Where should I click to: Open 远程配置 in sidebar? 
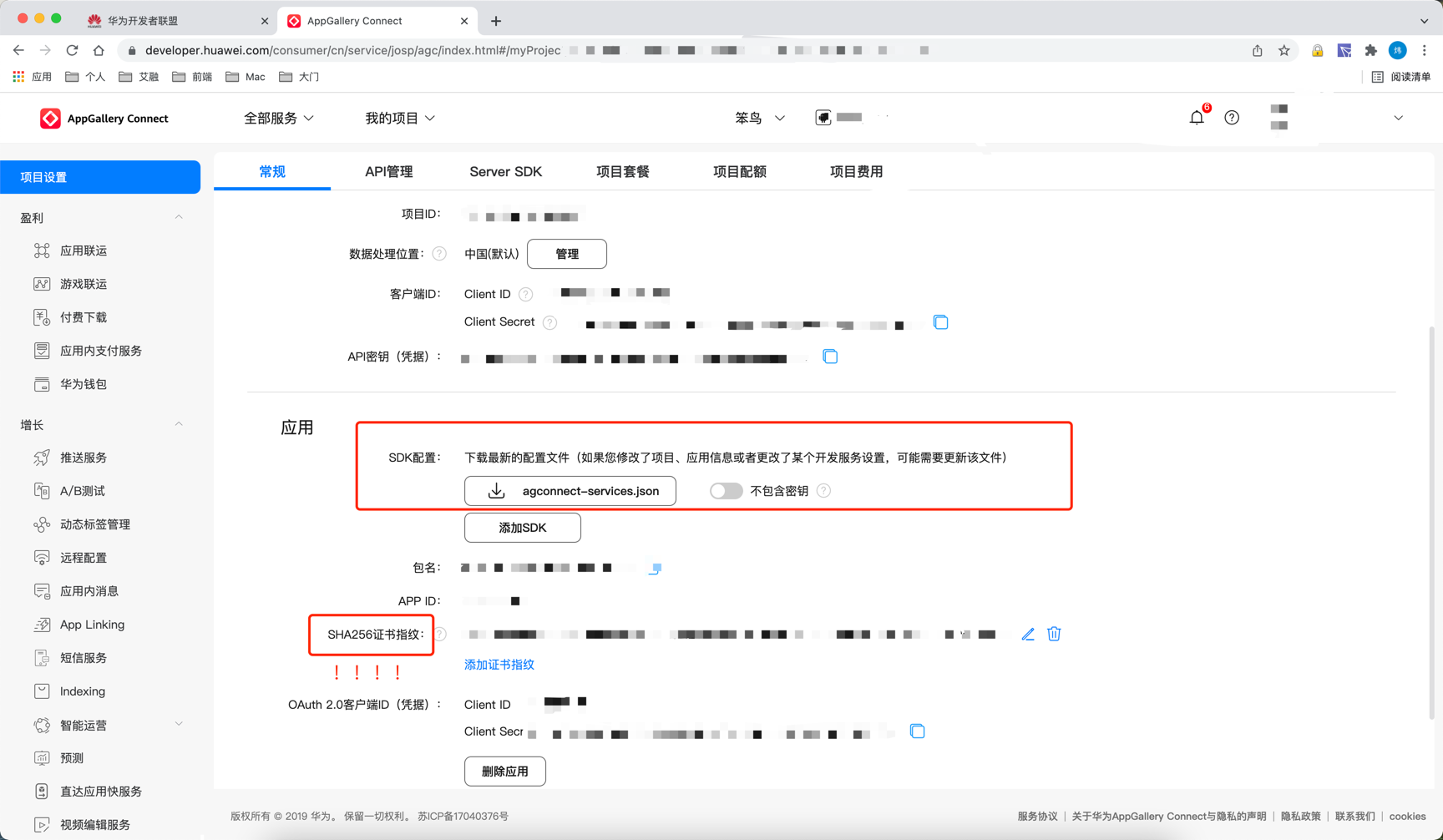pyautogui.click(x=84, y=558)
